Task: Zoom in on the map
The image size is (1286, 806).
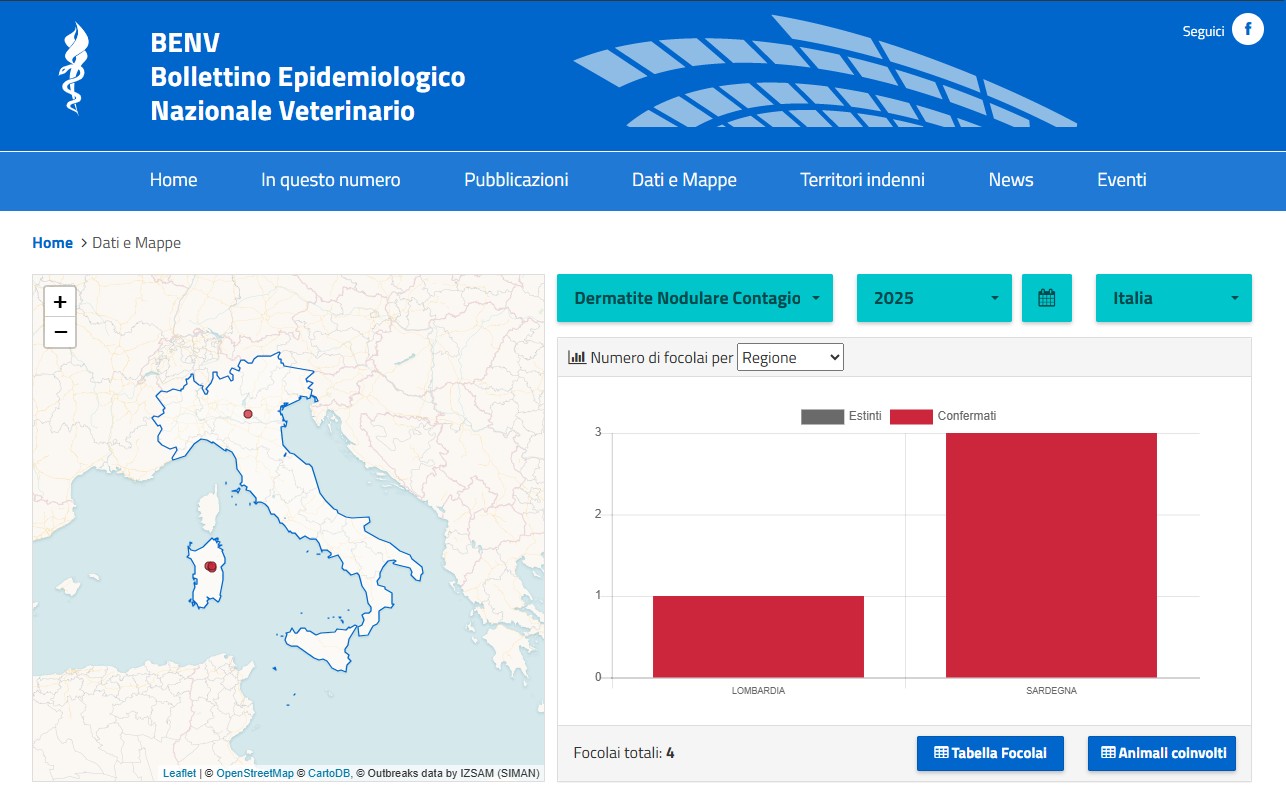Action: (60, 301)
